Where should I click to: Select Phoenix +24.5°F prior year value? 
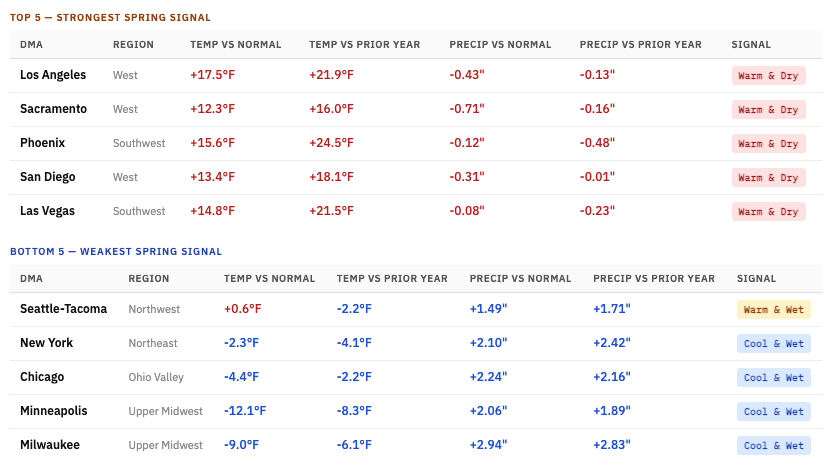tap(331, 143)
